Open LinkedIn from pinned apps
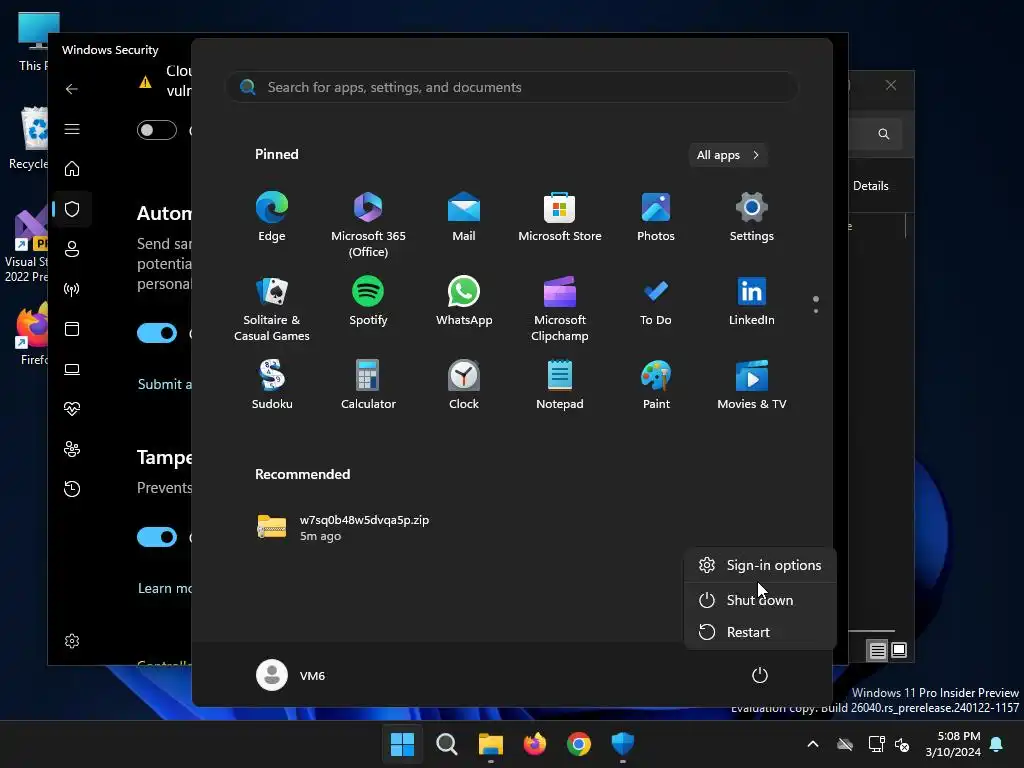 (752, 300)
